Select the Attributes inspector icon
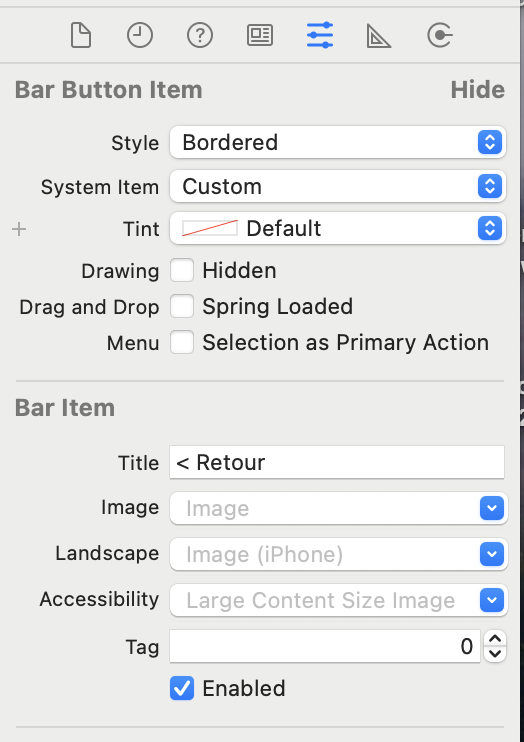Viewport: 524px width, 742px height. pos(320,35)
